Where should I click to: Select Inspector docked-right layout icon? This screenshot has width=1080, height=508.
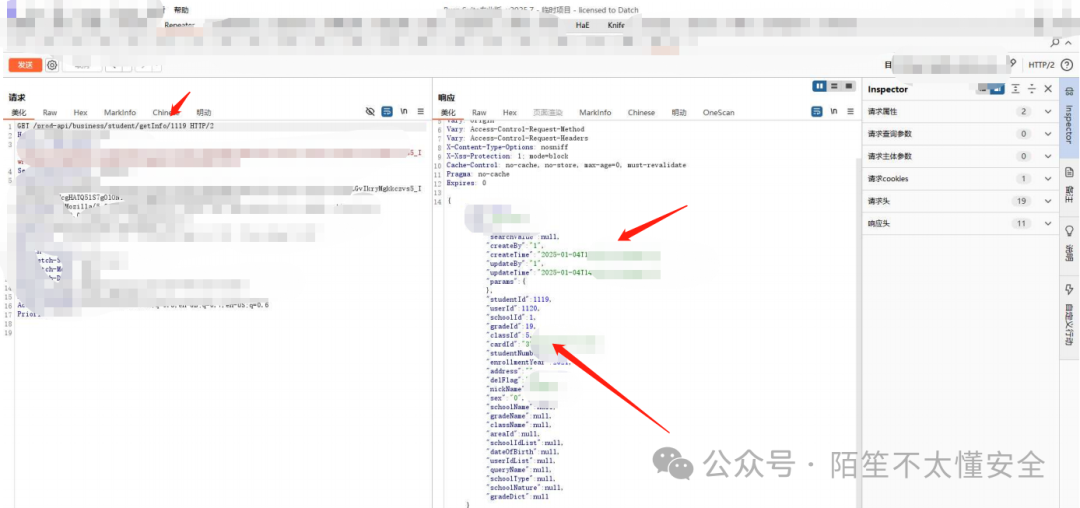coord(997,89)
